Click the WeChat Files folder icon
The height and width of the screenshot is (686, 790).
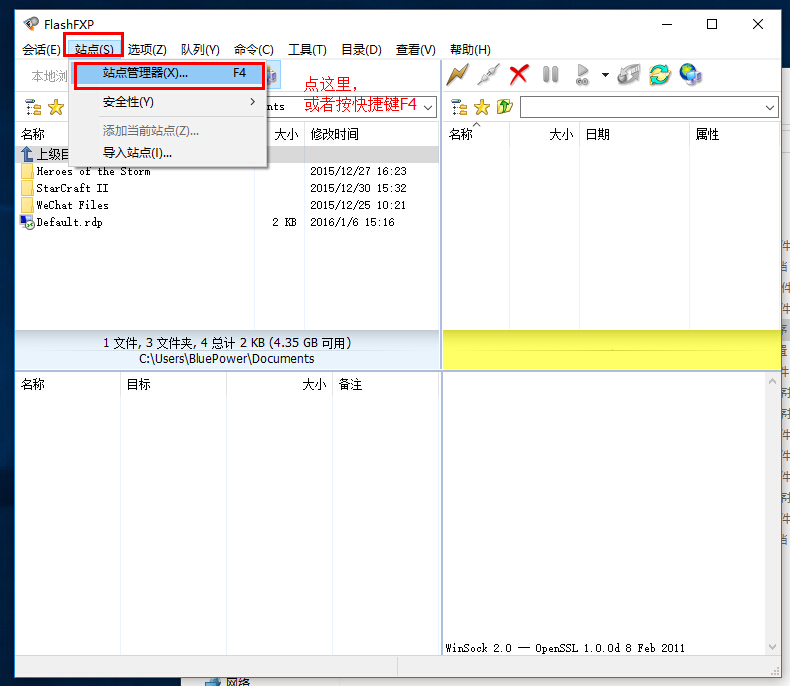pos(27,205)
